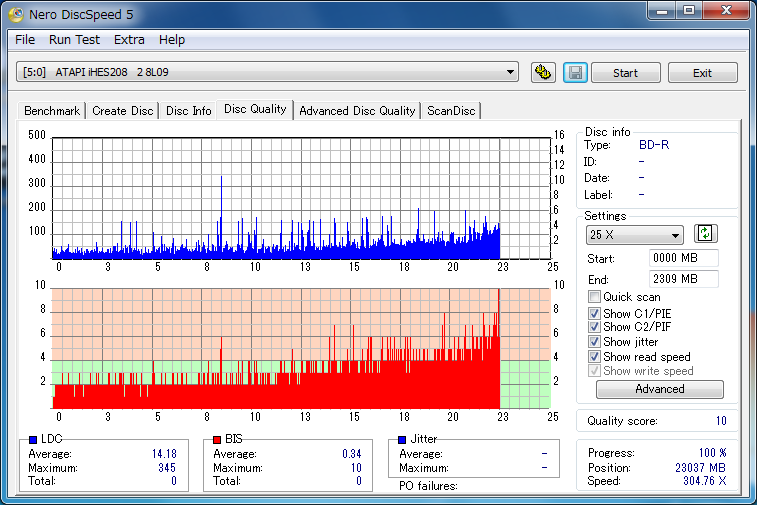Click the green refresh icon beside speed
The height and width of the screenshot is (505, 757).
coord(705,234)
